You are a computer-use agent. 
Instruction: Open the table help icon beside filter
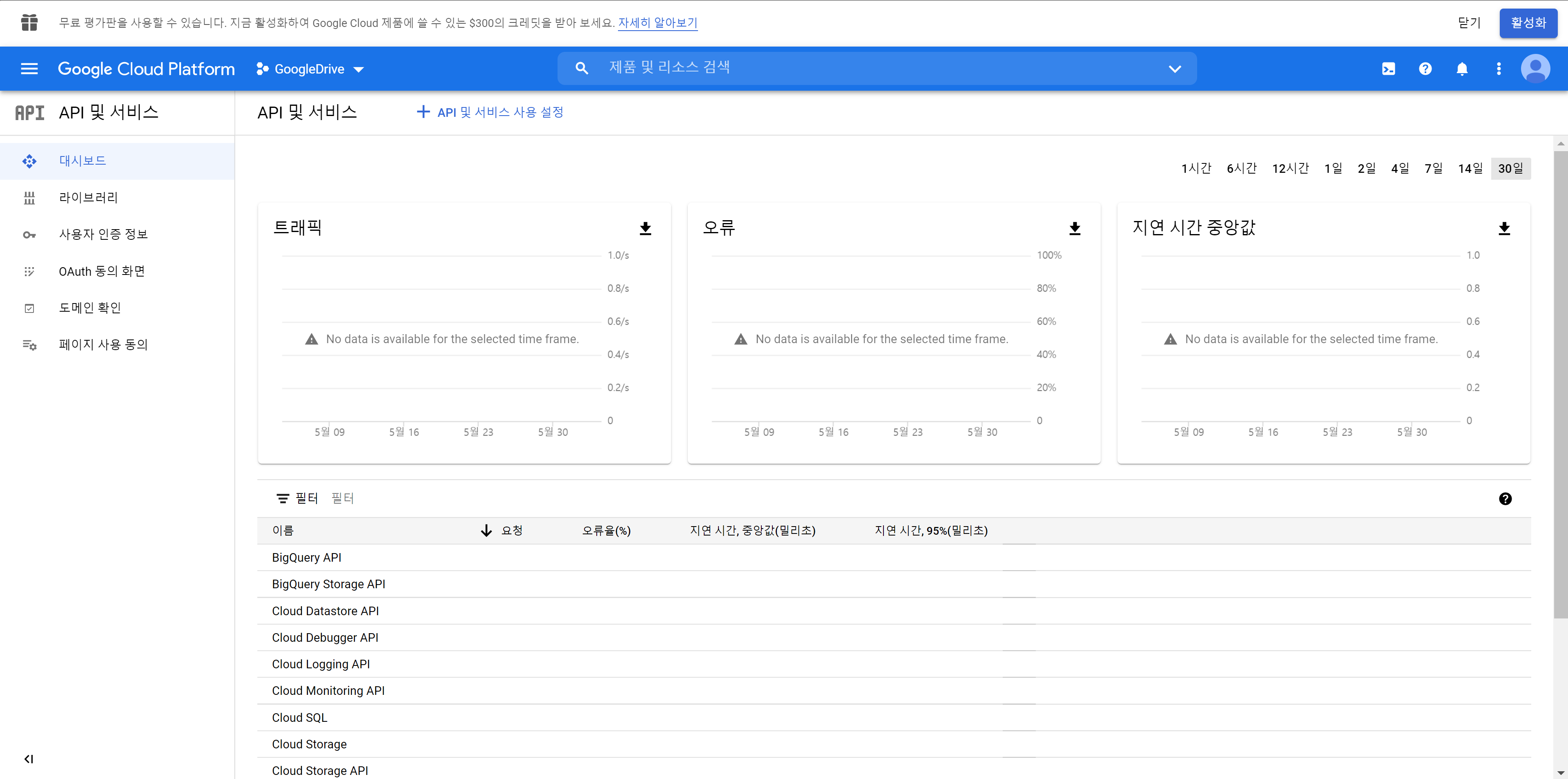pyautogui.click(x=1505, y=499)
